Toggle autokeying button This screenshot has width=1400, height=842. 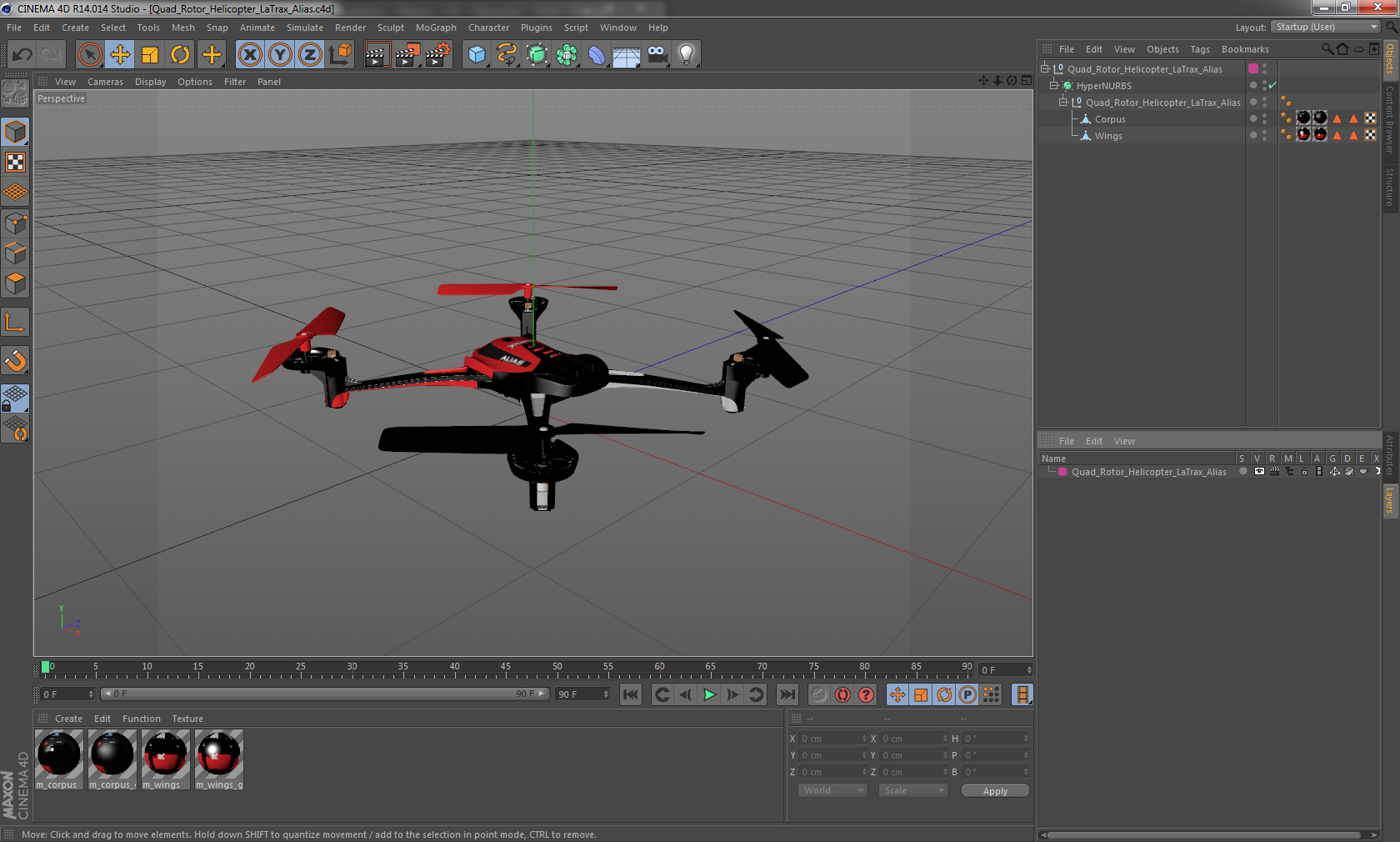tap(843, 694)
